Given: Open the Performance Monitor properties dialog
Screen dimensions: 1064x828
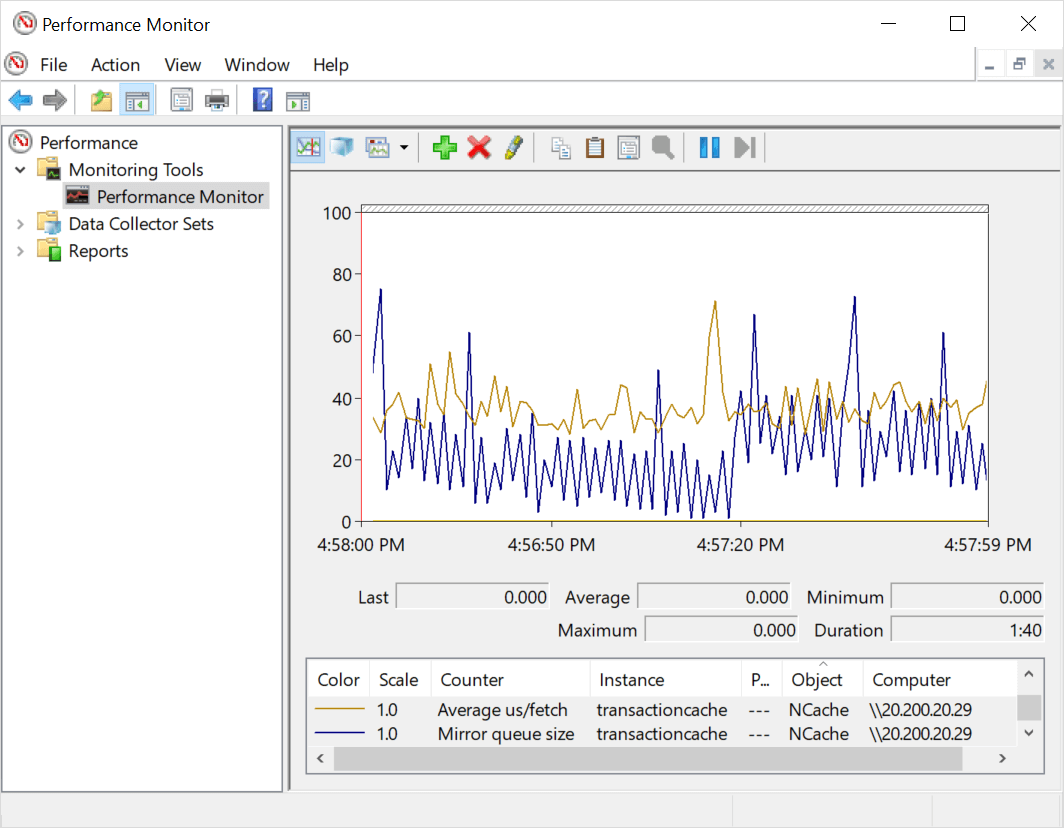Looking at the screenshot, I should tap(628, 147).
